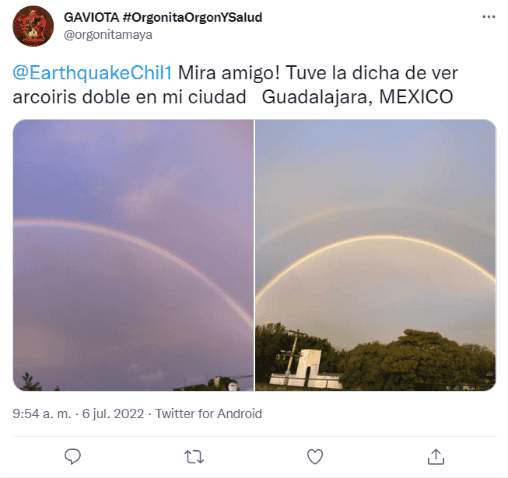Click the Twitter for Android source label
The height and width of the screenshot is (478, 508).
pos(209,413)
